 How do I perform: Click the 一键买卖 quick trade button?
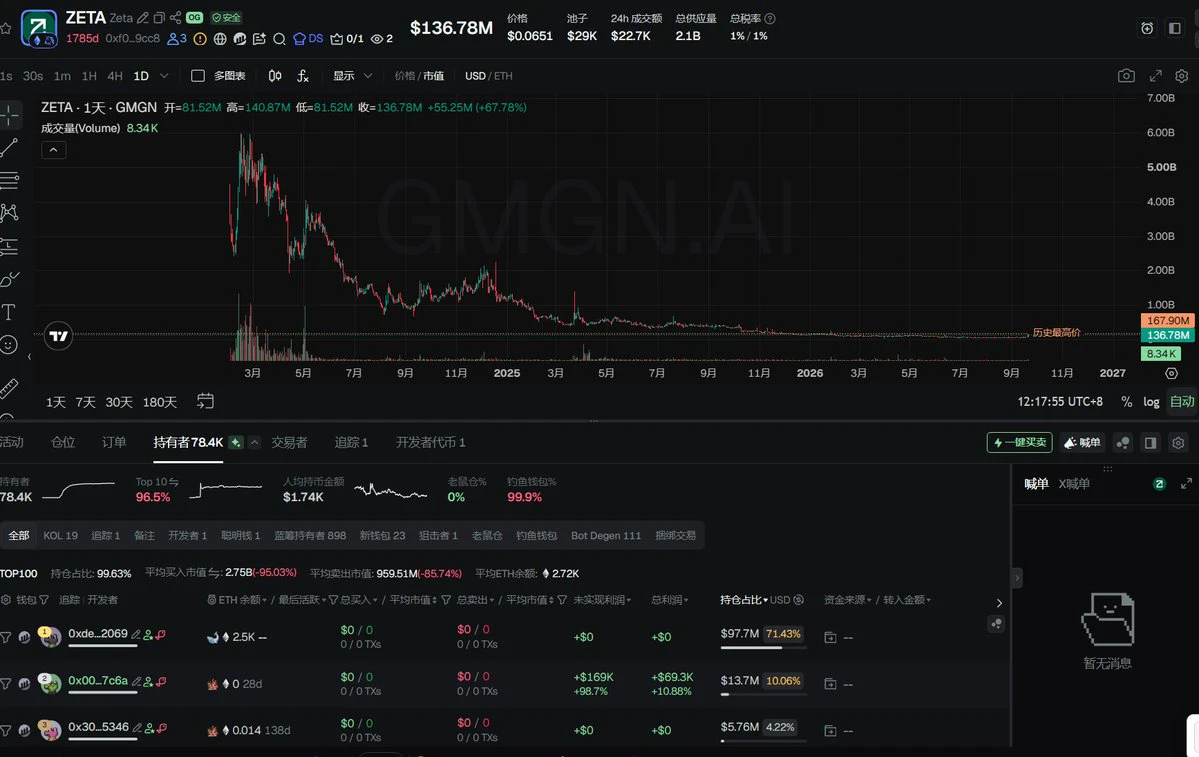(x=1019, y=443)
